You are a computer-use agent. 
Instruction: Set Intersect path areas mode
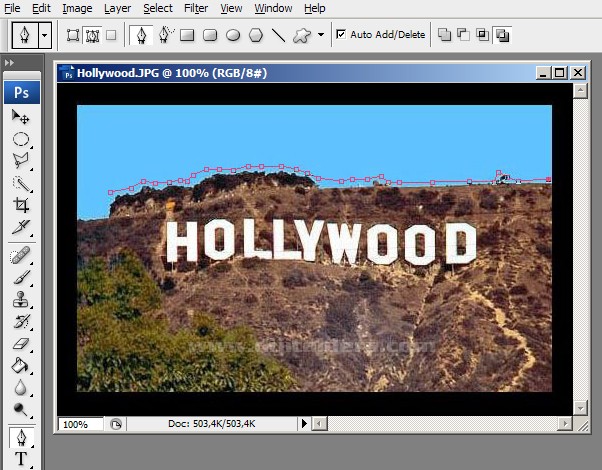tap(483, 35)
